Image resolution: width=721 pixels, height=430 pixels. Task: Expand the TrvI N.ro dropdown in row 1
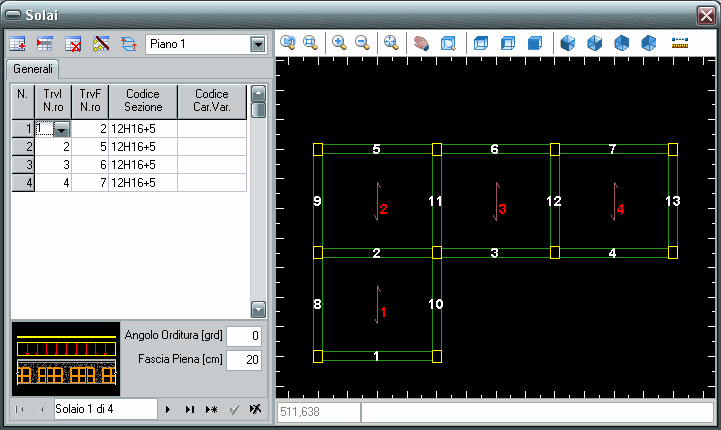click(x=61, y=129)
